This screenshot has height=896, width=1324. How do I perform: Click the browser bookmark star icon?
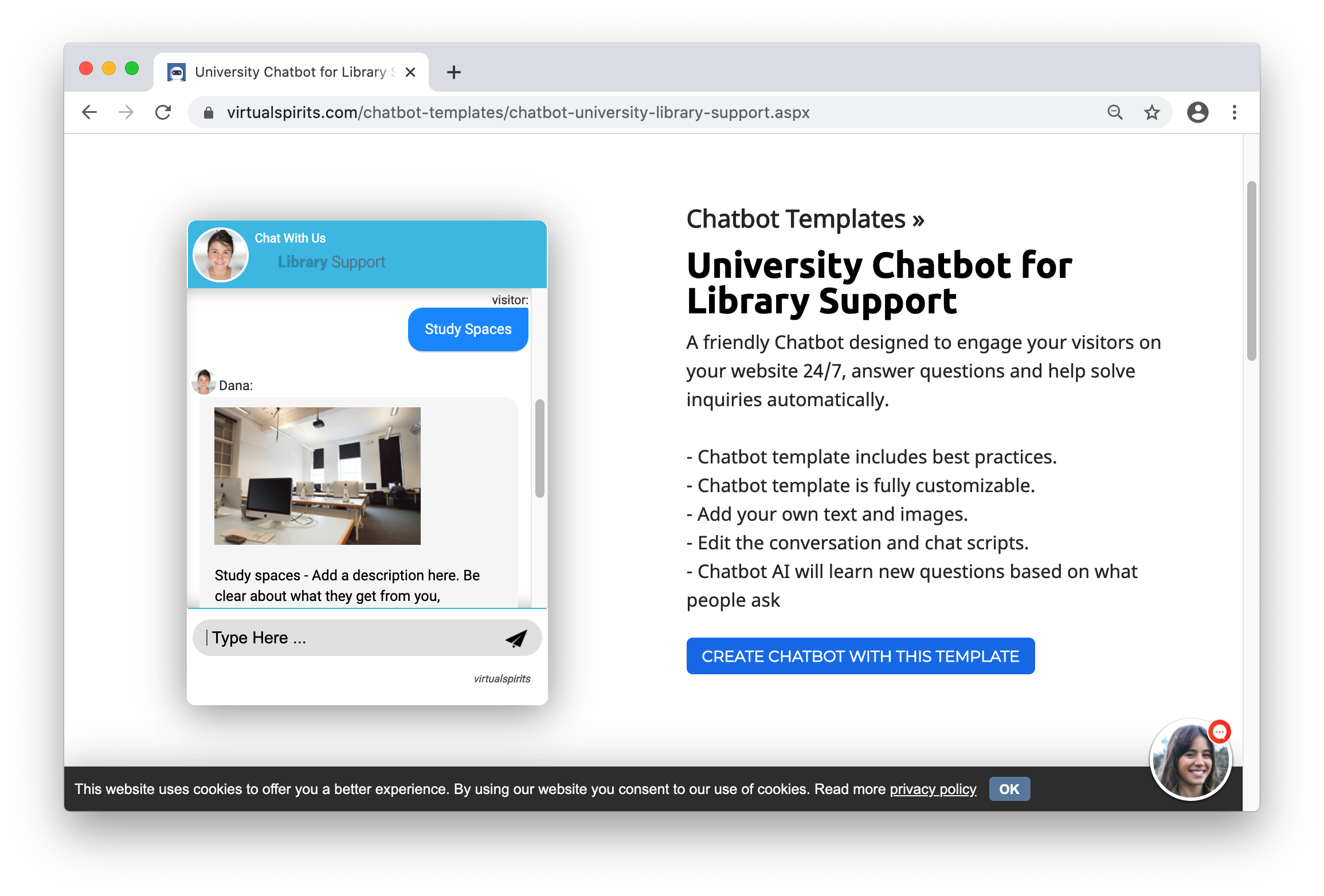click(x=1152, y=111)
